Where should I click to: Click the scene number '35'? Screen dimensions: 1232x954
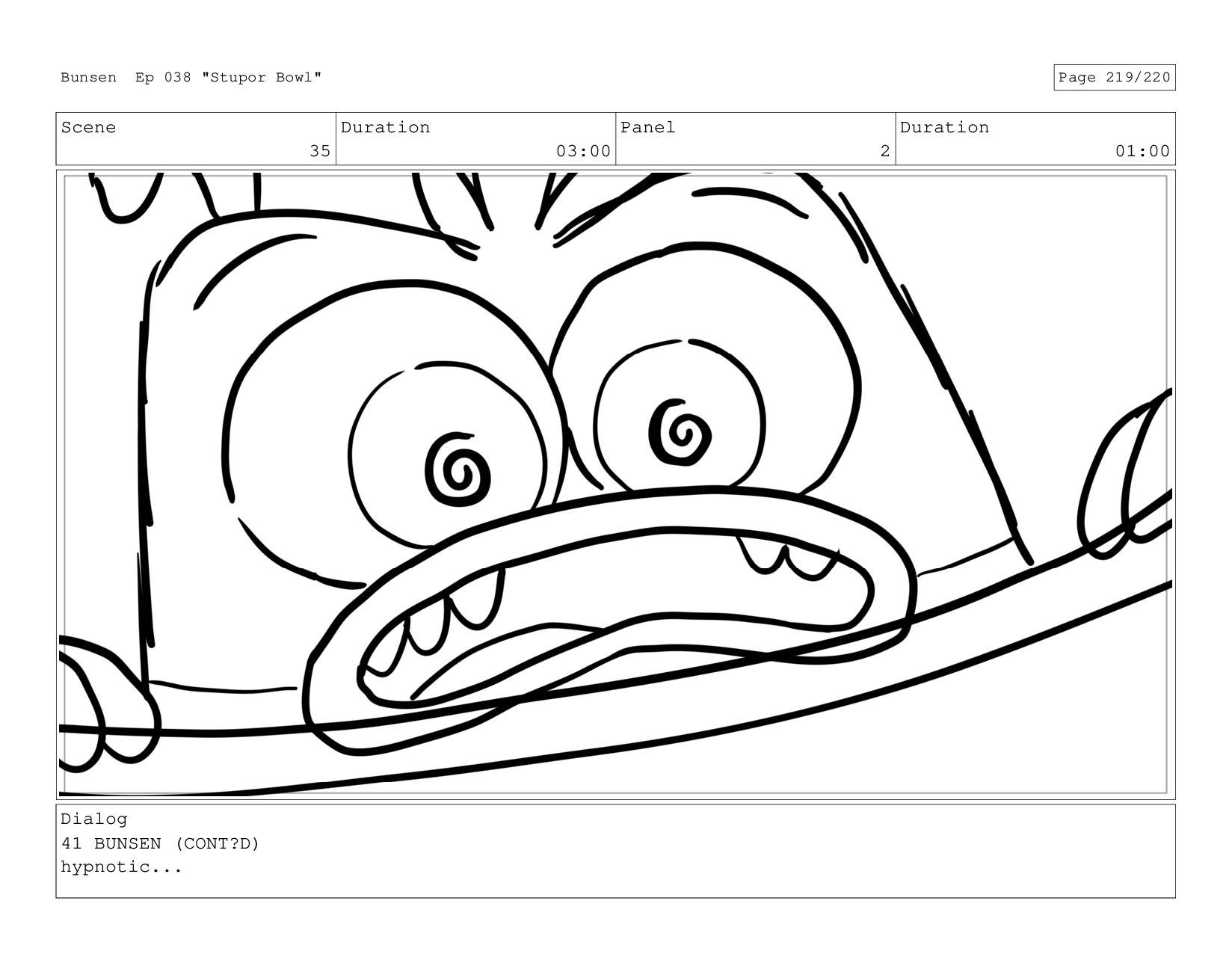click(x=320, y=152)
